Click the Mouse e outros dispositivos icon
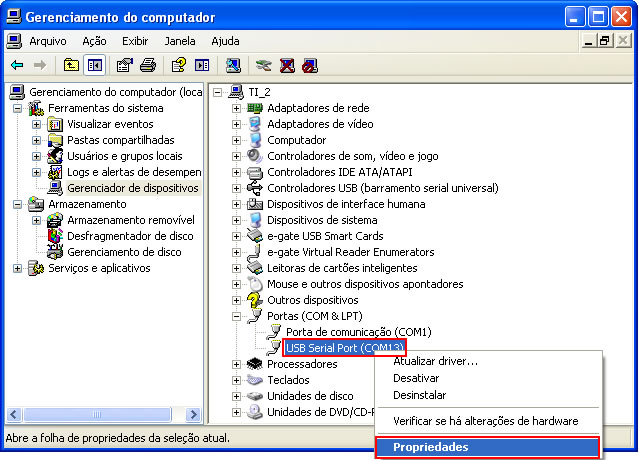 tap(255, 284)
